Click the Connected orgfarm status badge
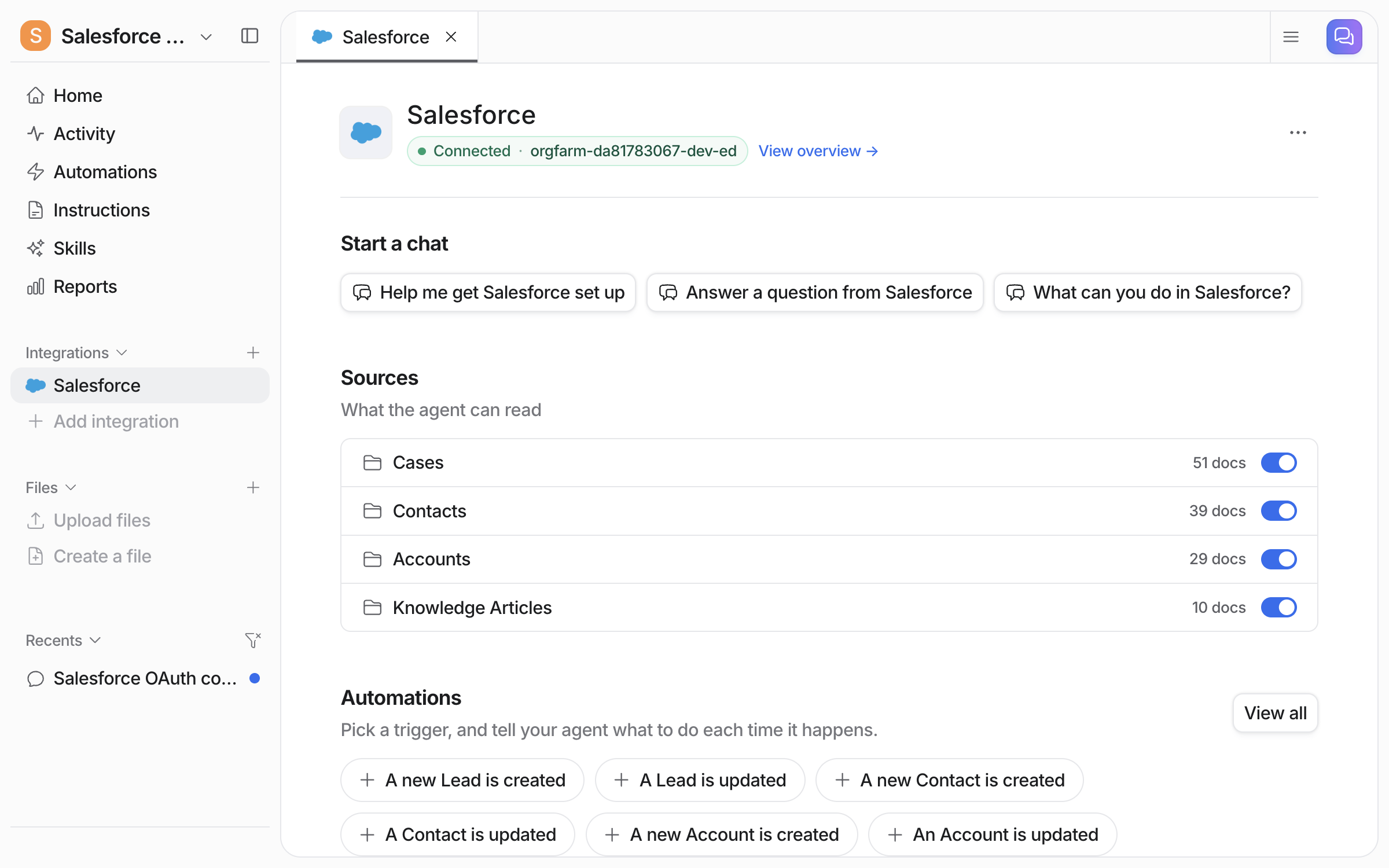The image size is (1389, 868). (577, 151)
